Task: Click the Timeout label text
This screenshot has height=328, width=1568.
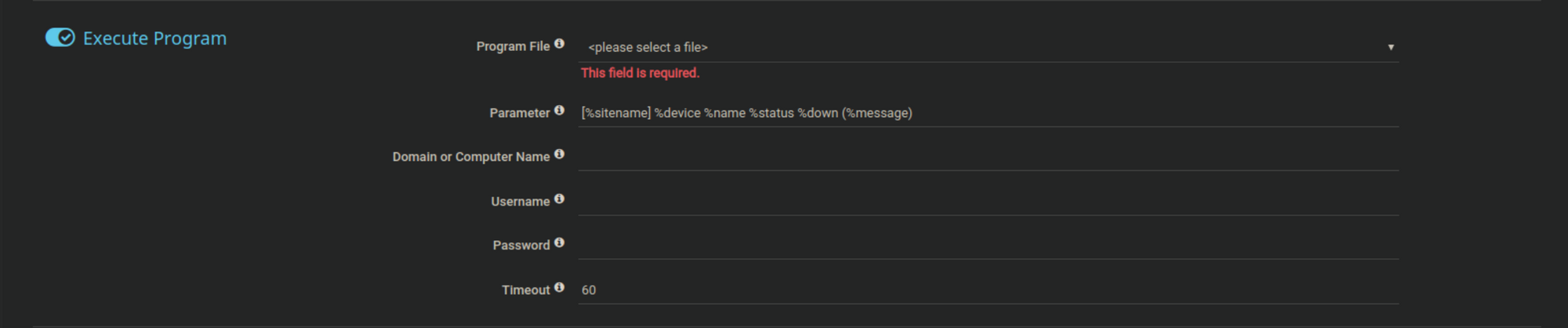Action: pyautogui.click(x=525, y=290)
